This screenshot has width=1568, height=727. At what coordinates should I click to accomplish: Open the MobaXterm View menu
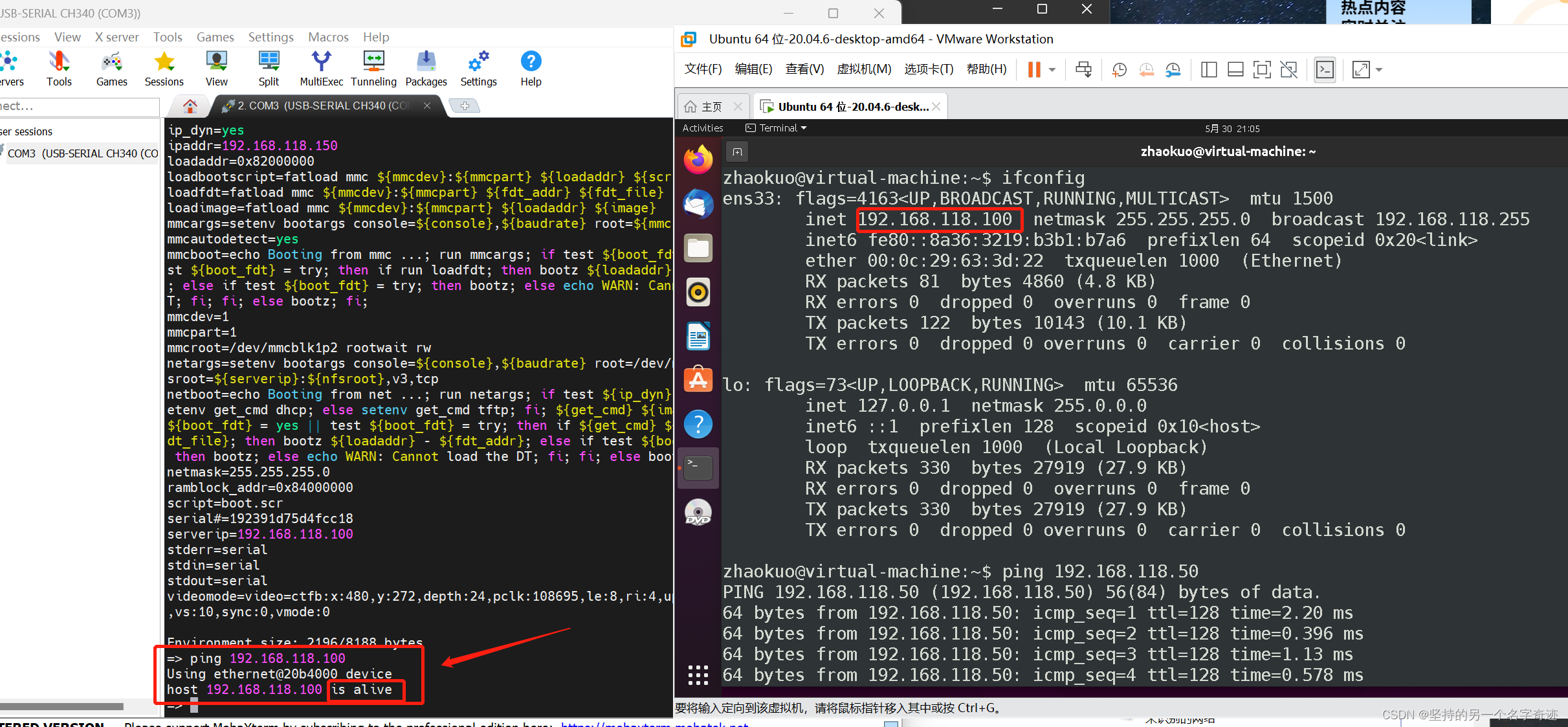click(67, 37)
